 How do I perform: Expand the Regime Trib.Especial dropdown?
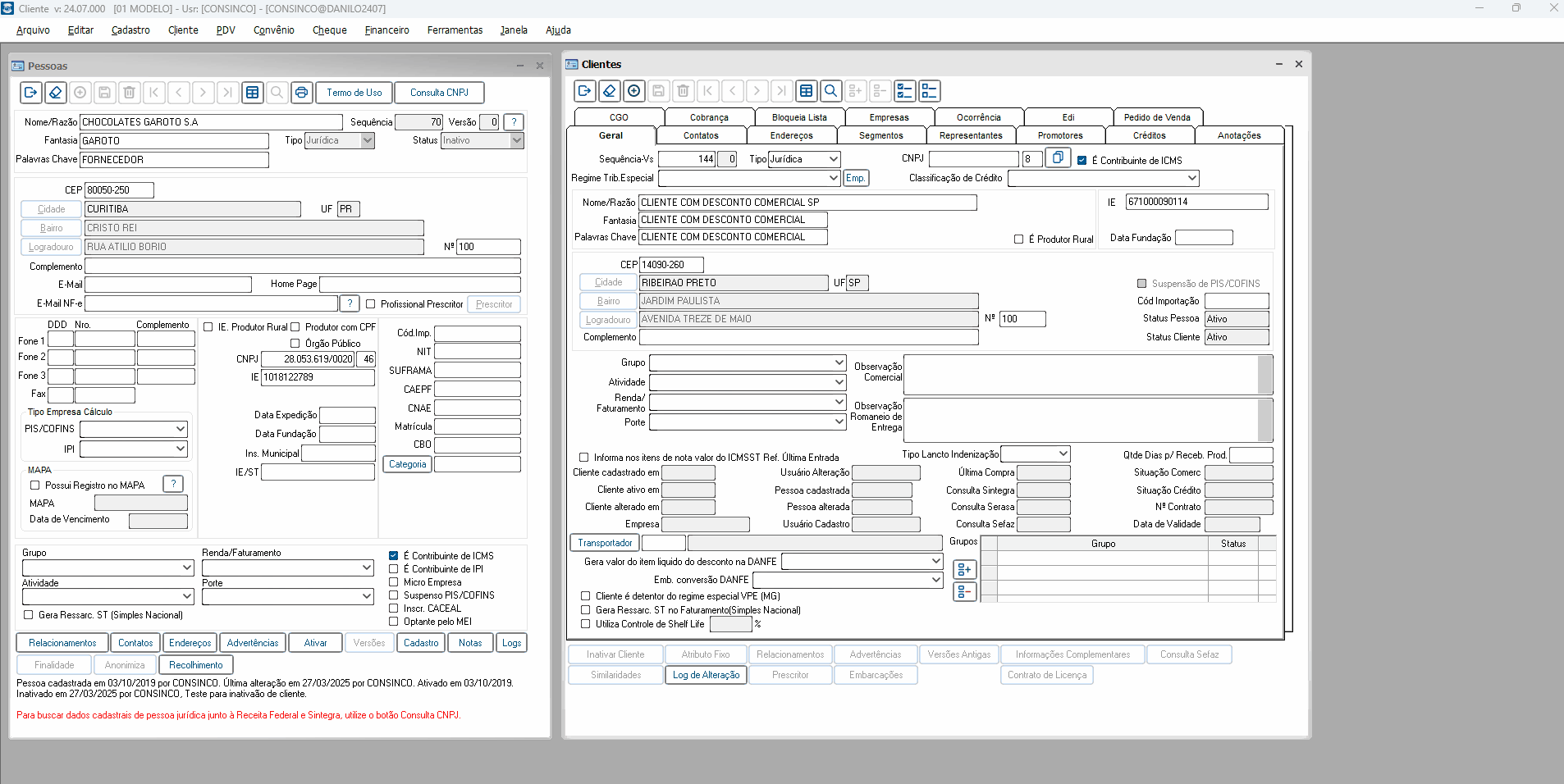[833, 178]
